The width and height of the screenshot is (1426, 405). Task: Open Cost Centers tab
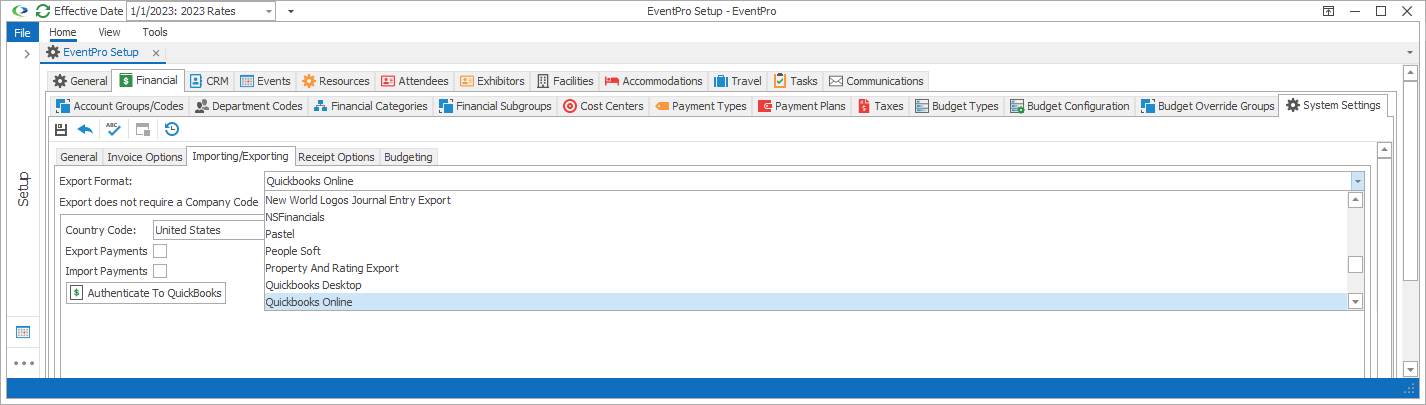click(603, 106)
